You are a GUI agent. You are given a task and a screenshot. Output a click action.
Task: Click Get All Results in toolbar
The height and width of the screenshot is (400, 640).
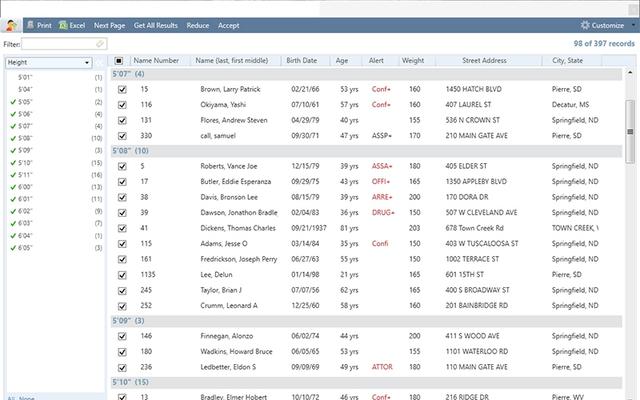point(155,24)
